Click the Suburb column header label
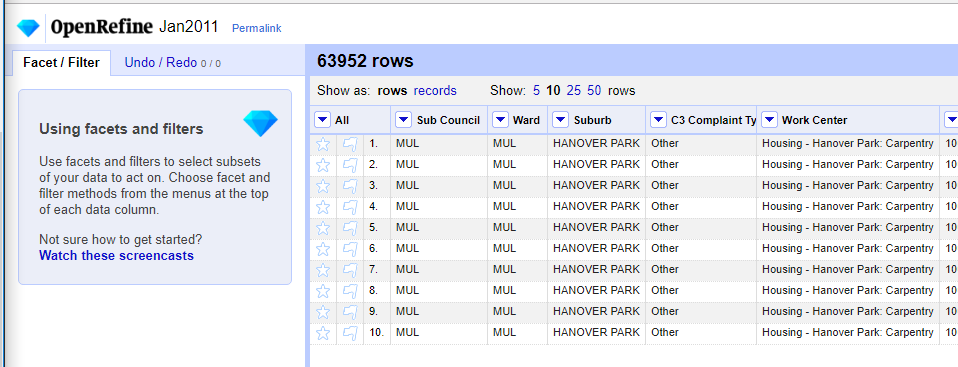The image size is (958, 367). pos(593,120)
